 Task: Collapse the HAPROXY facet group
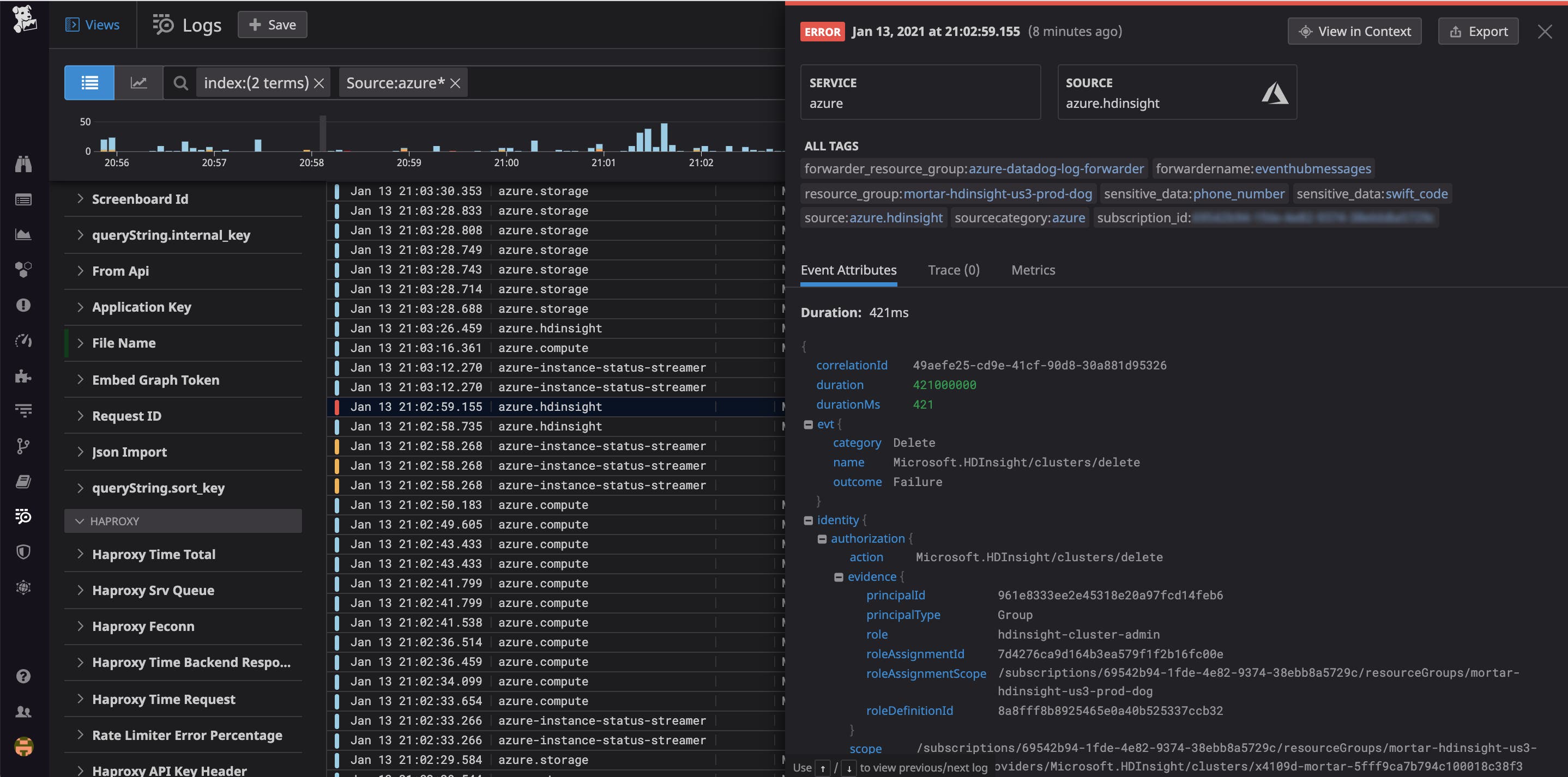tap(80, 521)
